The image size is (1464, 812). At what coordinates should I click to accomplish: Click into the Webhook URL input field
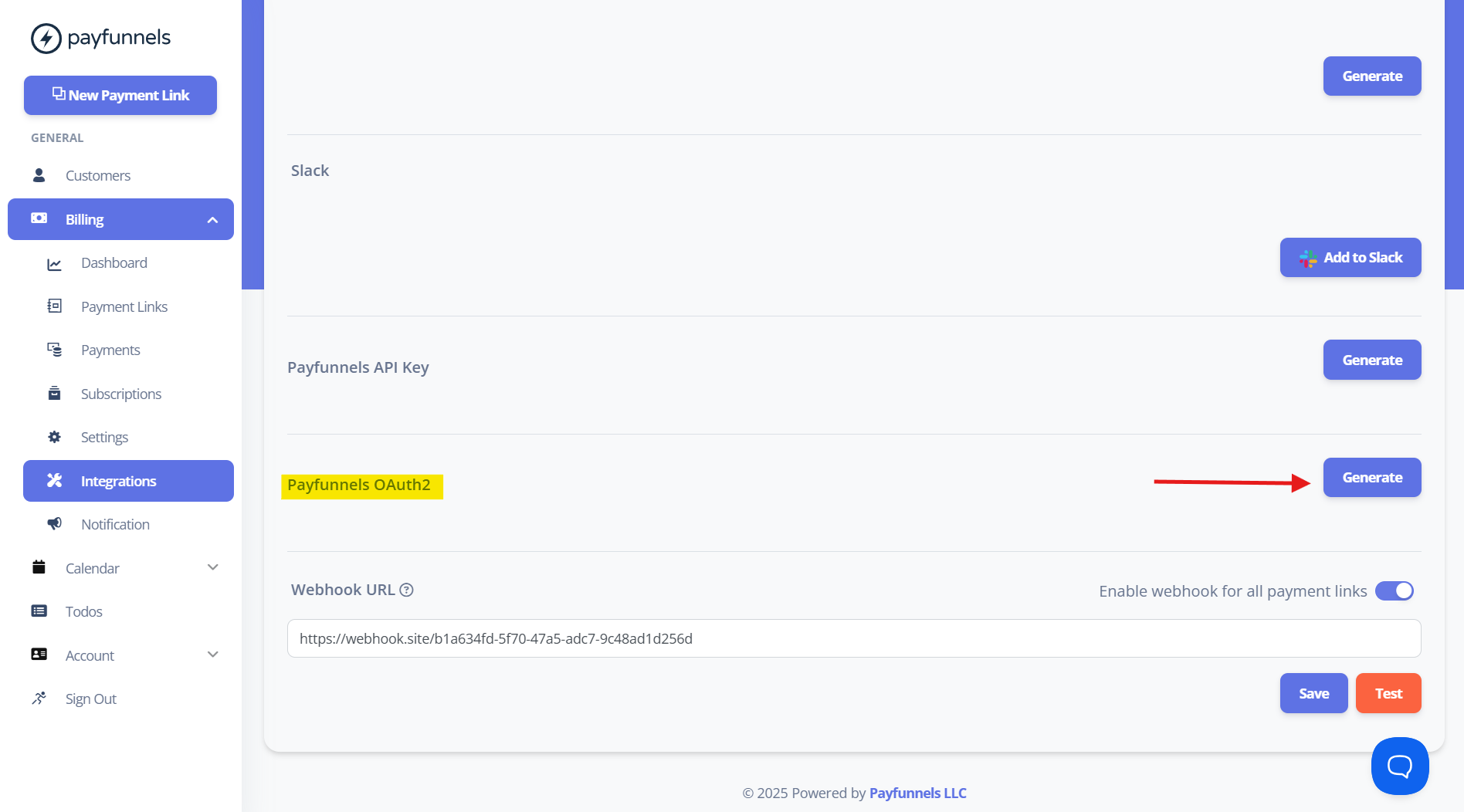(854, 638)
